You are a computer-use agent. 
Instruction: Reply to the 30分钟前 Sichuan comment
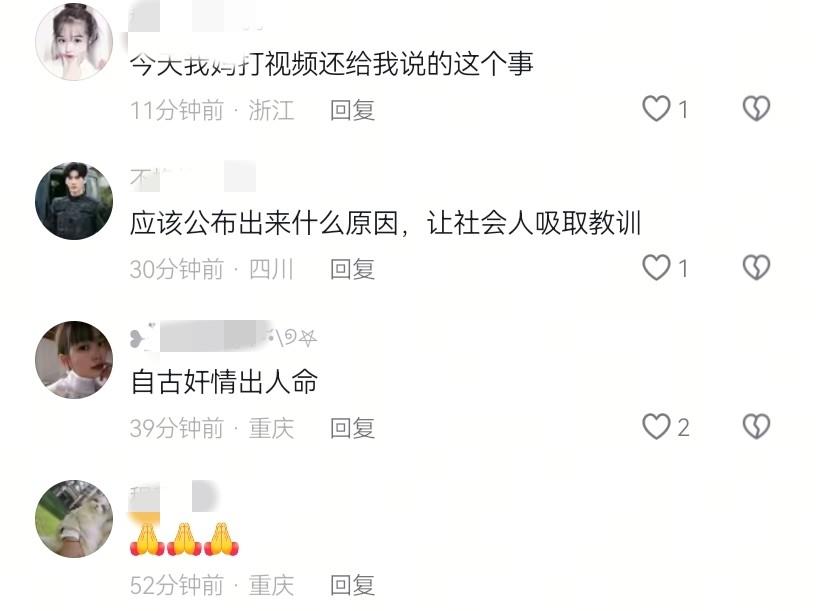pos(352,269)
